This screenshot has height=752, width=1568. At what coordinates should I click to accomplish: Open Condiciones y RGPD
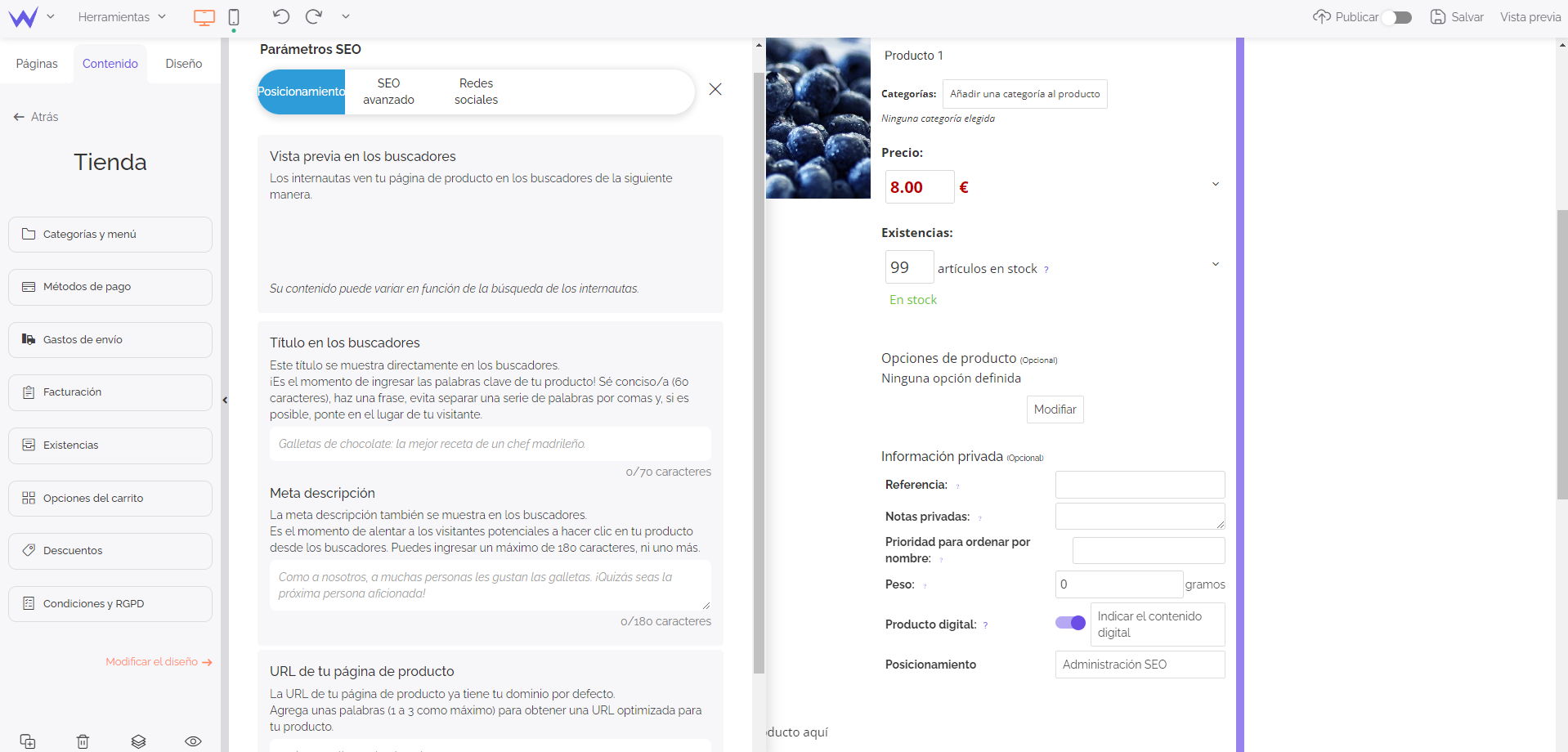[x=110, y=604]
